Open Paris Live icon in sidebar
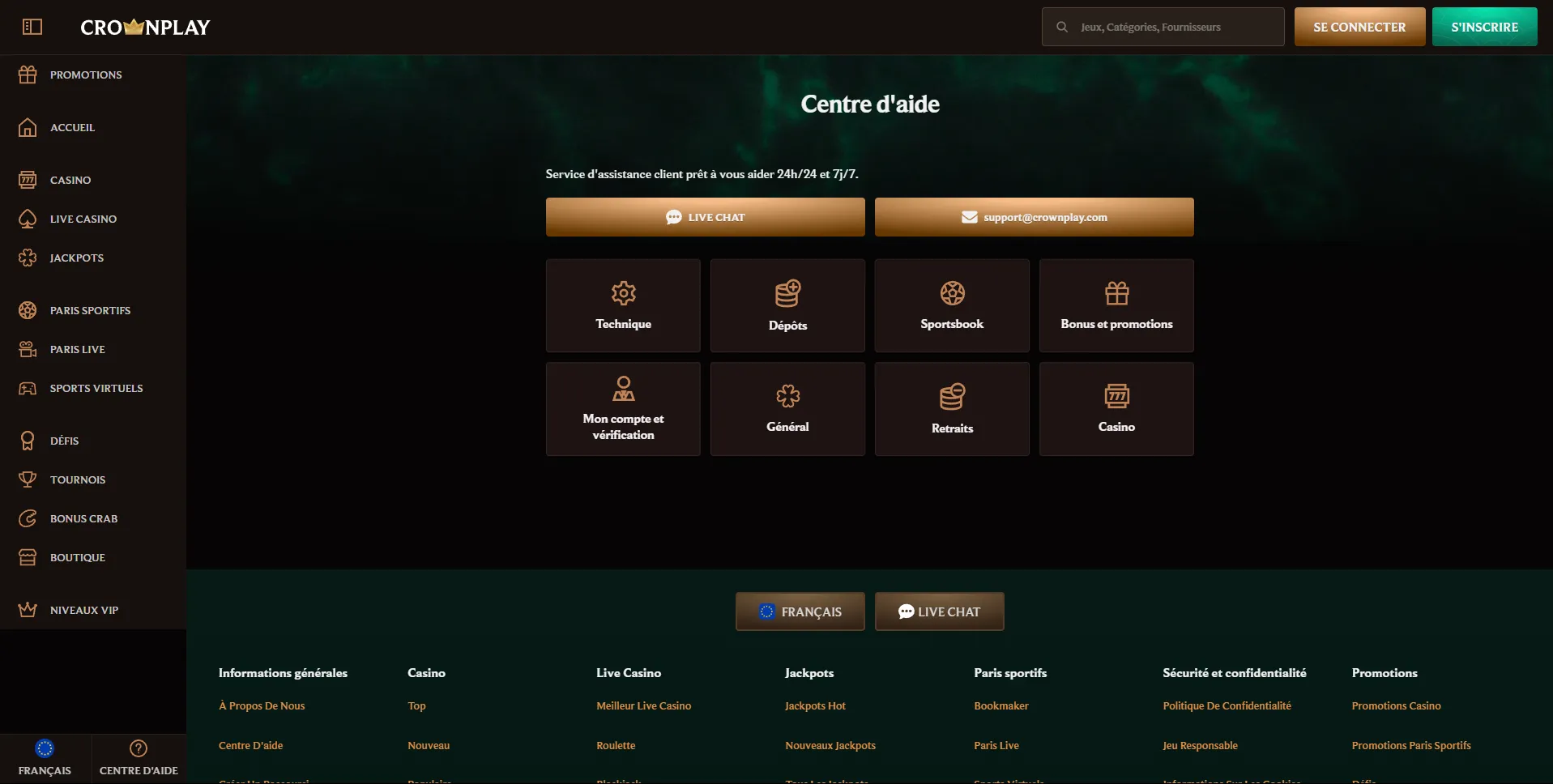 point(28,349)
